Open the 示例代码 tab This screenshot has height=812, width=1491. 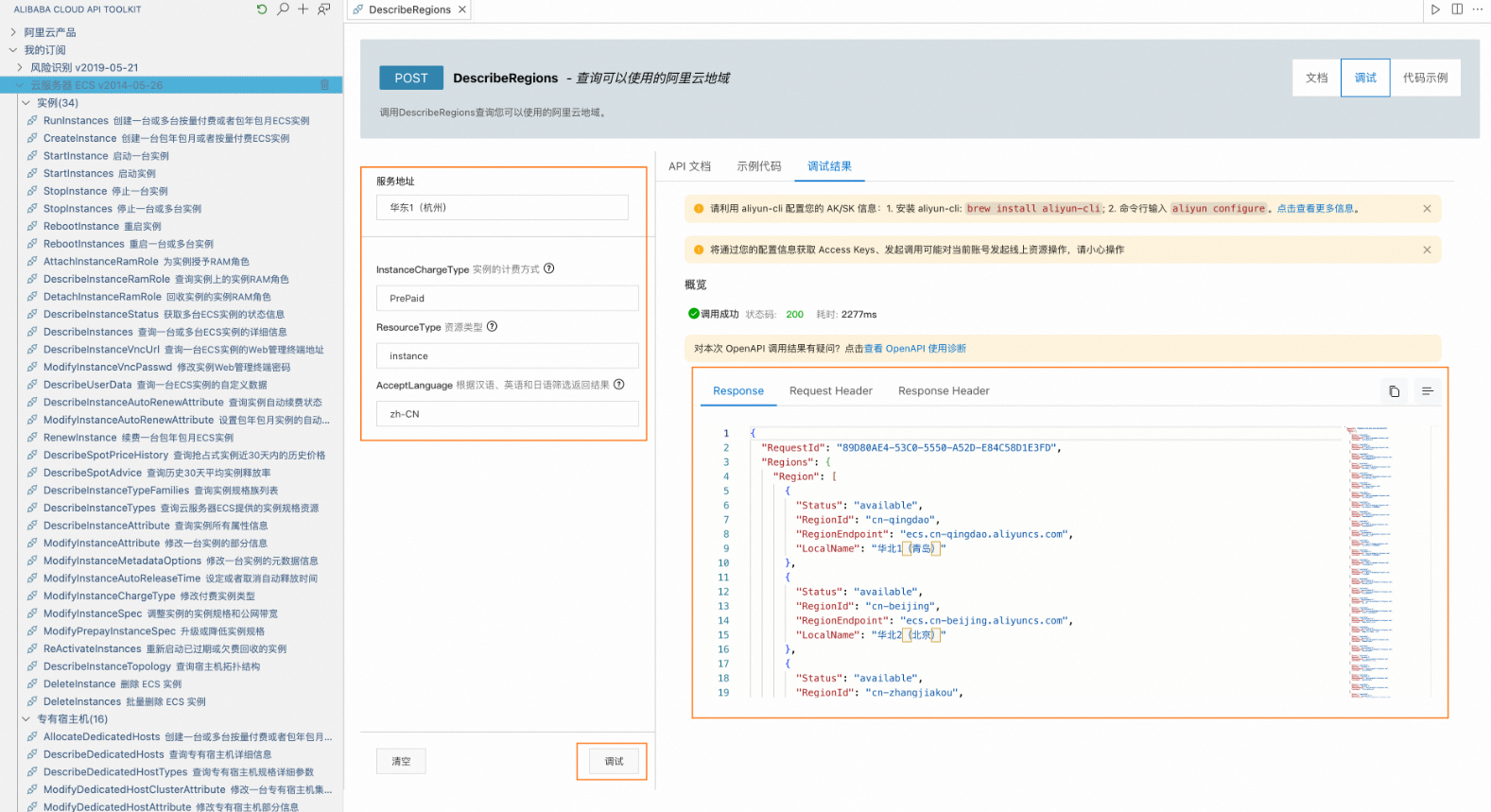pos(759,166)
